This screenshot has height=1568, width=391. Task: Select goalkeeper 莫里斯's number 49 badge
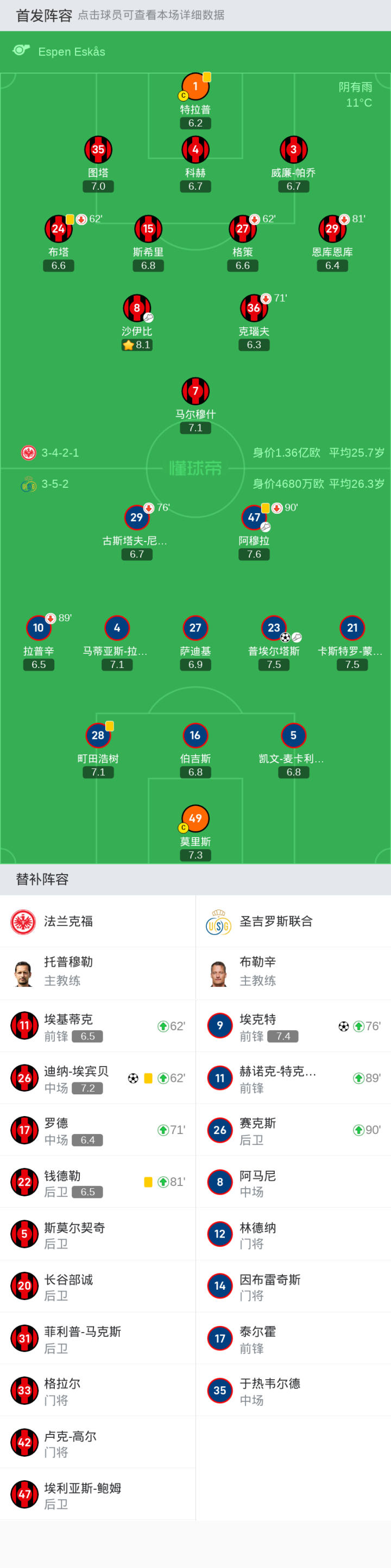pos(195,818)
